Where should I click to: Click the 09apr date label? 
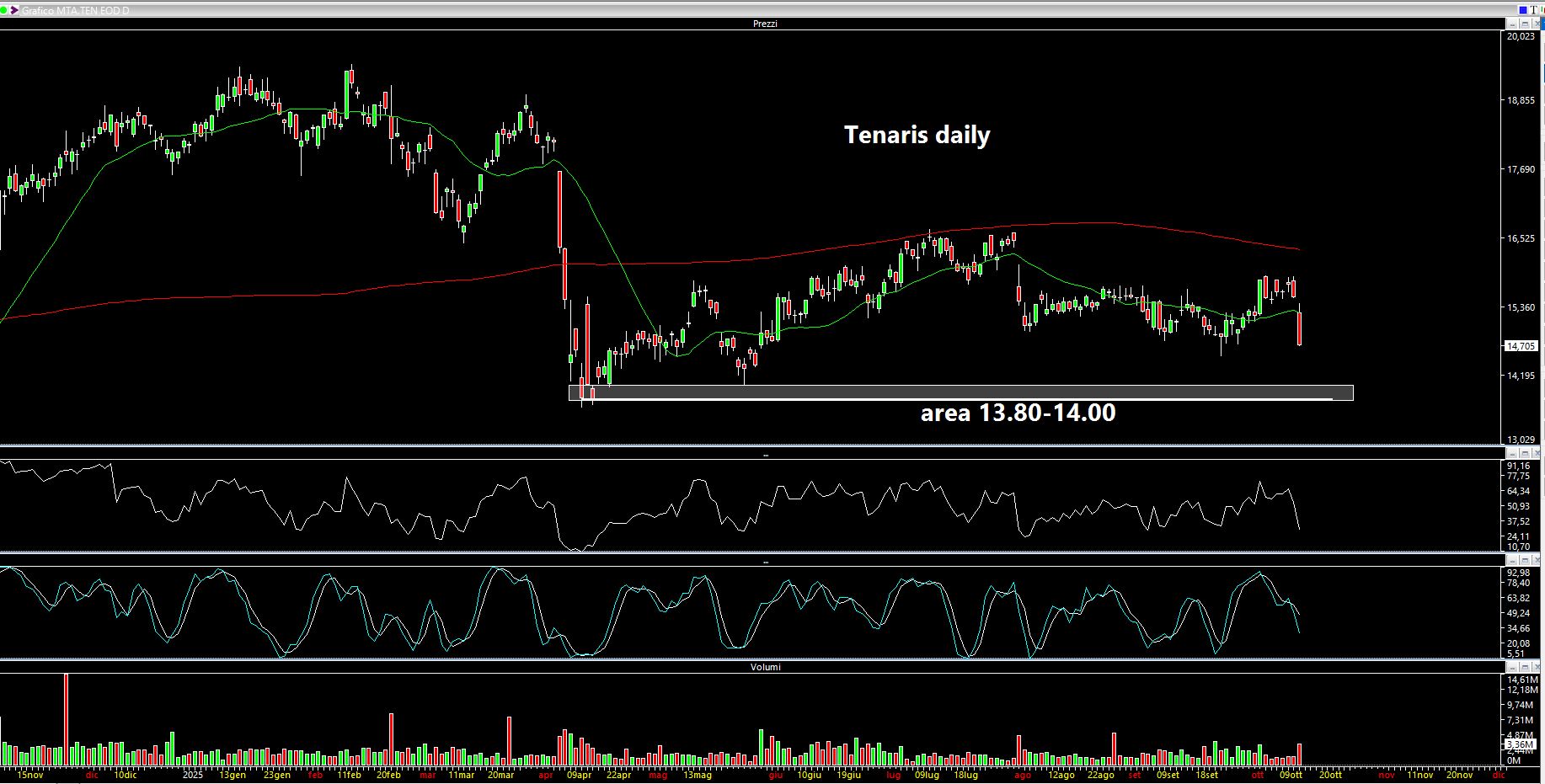click(580, 775)
